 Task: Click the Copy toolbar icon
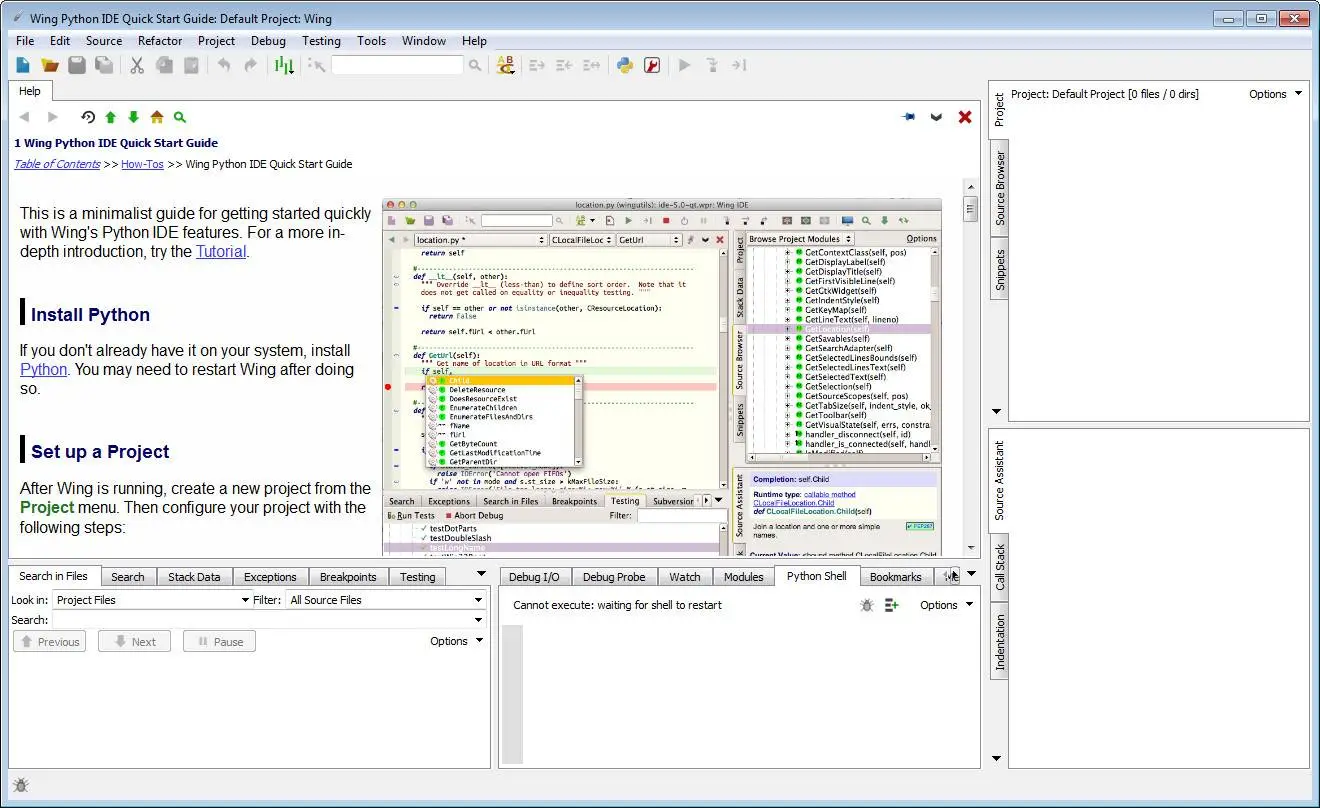click(x=164, y=65)
